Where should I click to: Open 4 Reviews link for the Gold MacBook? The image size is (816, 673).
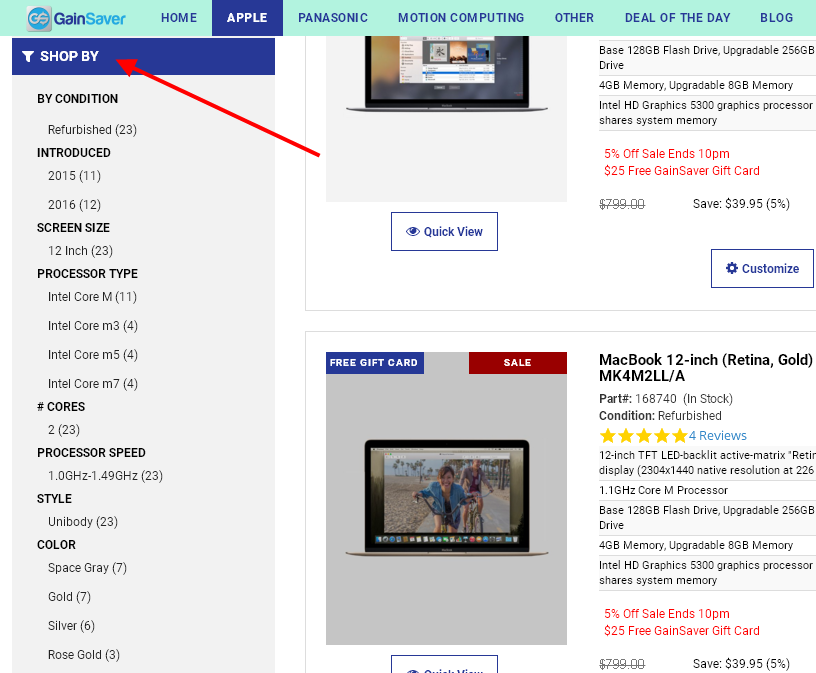tap(718, 436)
